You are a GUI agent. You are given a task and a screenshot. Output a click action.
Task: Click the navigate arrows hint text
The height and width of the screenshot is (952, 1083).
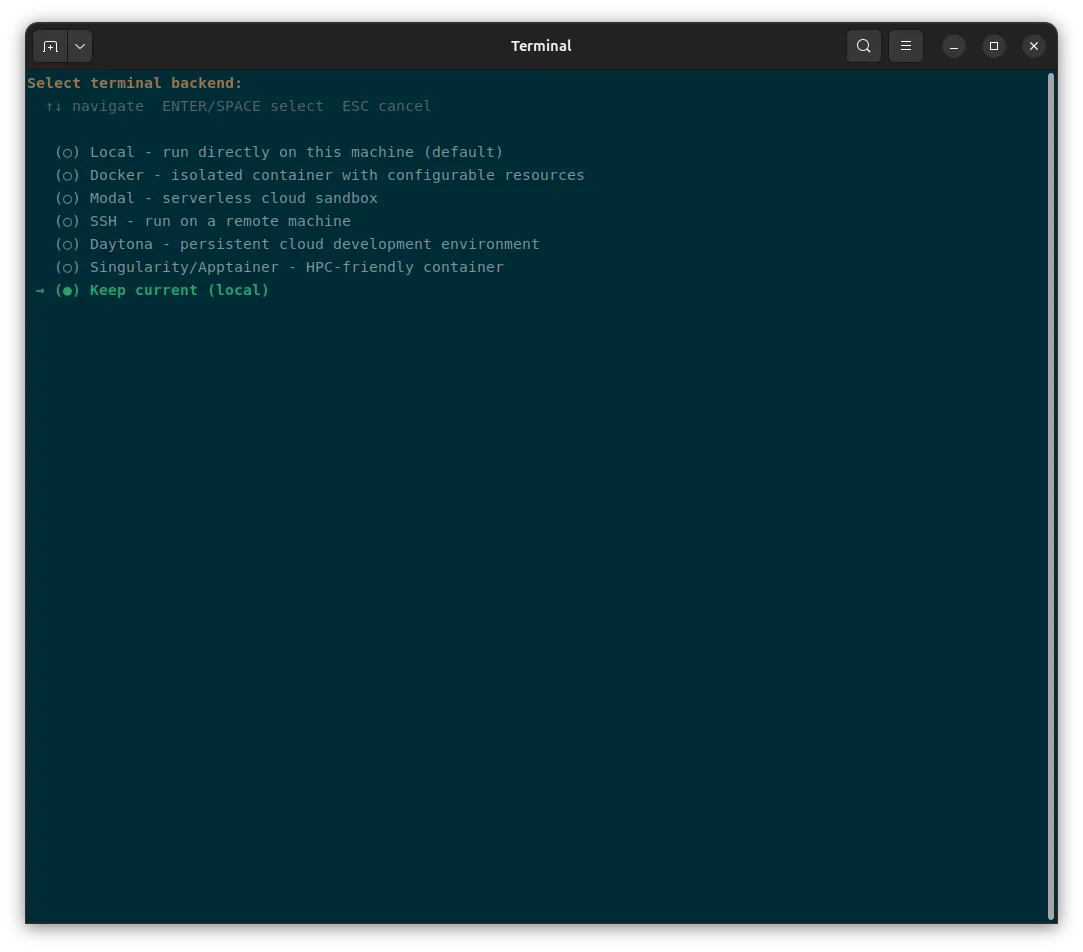95,106
